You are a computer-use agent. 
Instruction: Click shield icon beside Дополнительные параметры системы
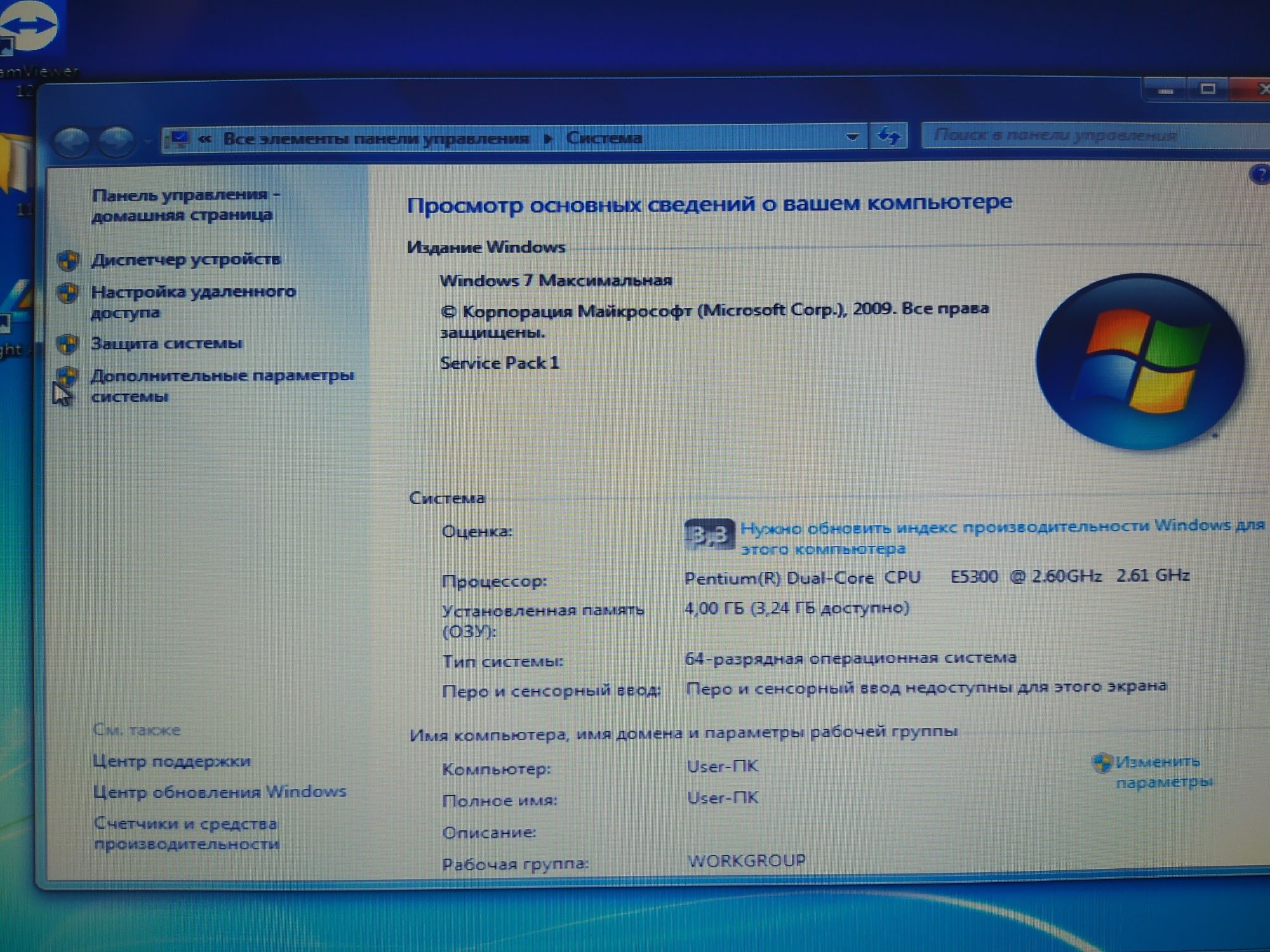[x=67, y=376]
